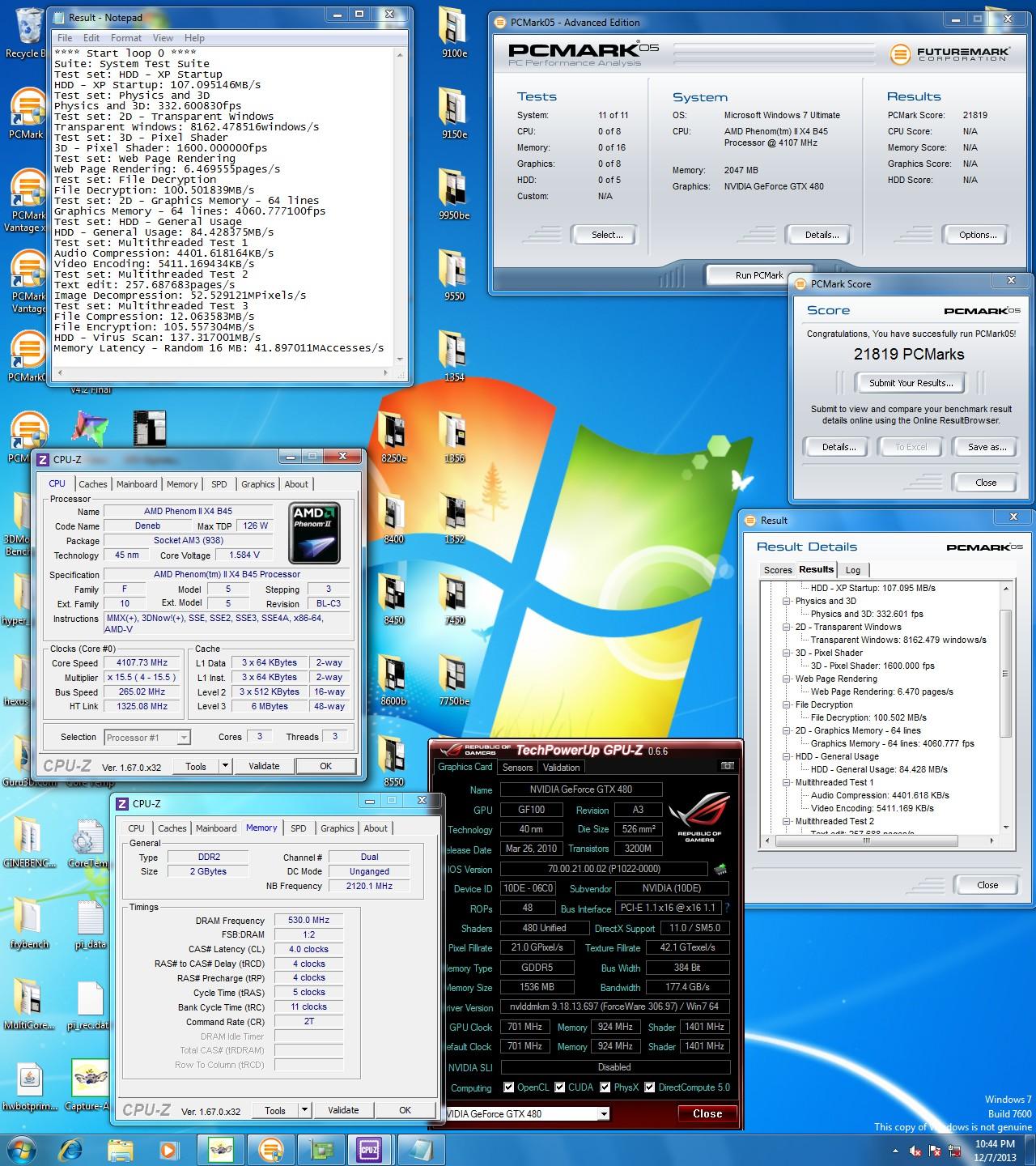Viewport: 1036px width, 1166px height.
Task: Select the frybench folder icon
Action: point(28,925)
